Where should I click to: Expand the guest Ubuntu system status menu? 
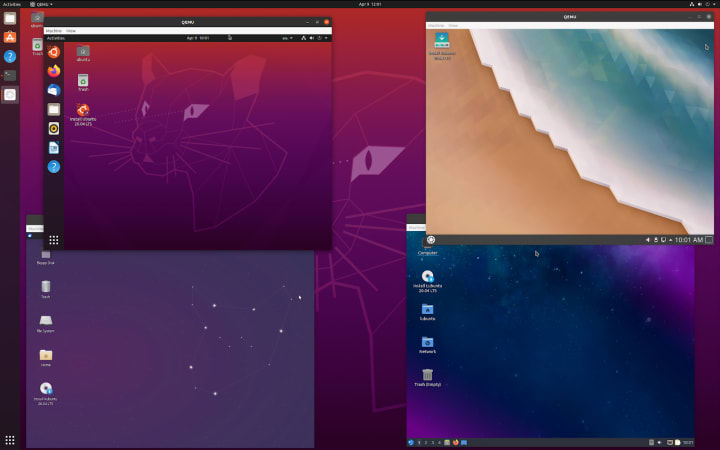click(315, 38)
